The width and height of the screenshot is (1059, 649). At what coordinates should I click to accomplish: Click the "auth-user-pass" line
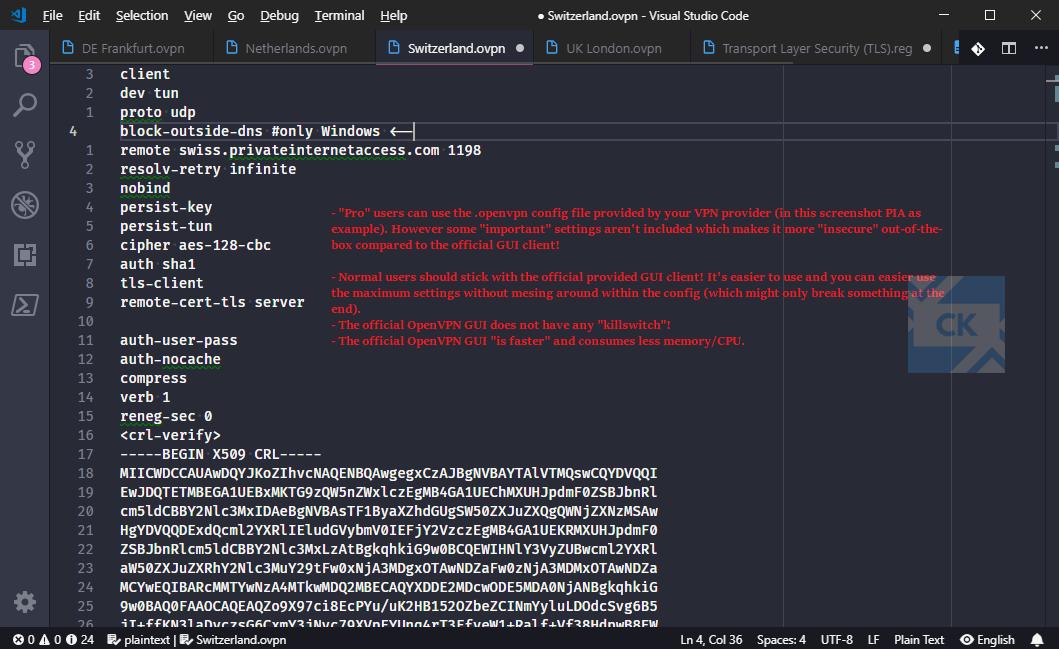point(178,340)
